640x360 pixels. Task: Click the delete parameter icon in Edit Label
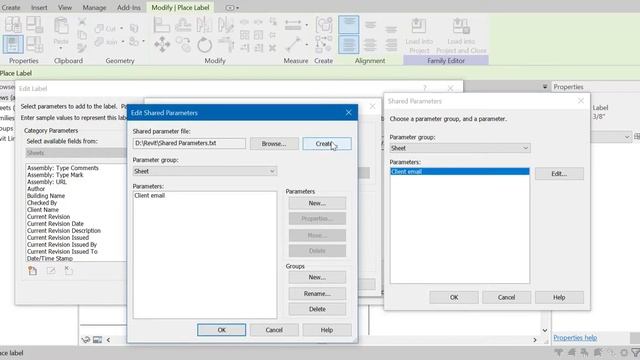pos(69,270)
